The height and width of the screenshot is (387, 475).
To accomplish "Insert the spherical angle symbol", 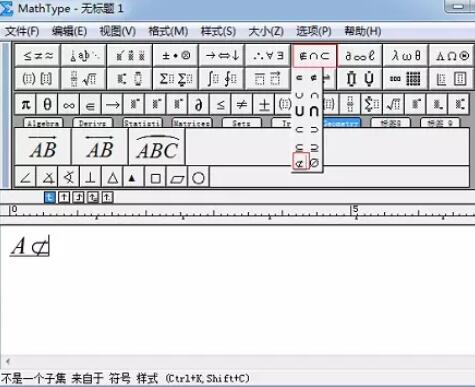I will pyautogui.click(x=69, y=177).
